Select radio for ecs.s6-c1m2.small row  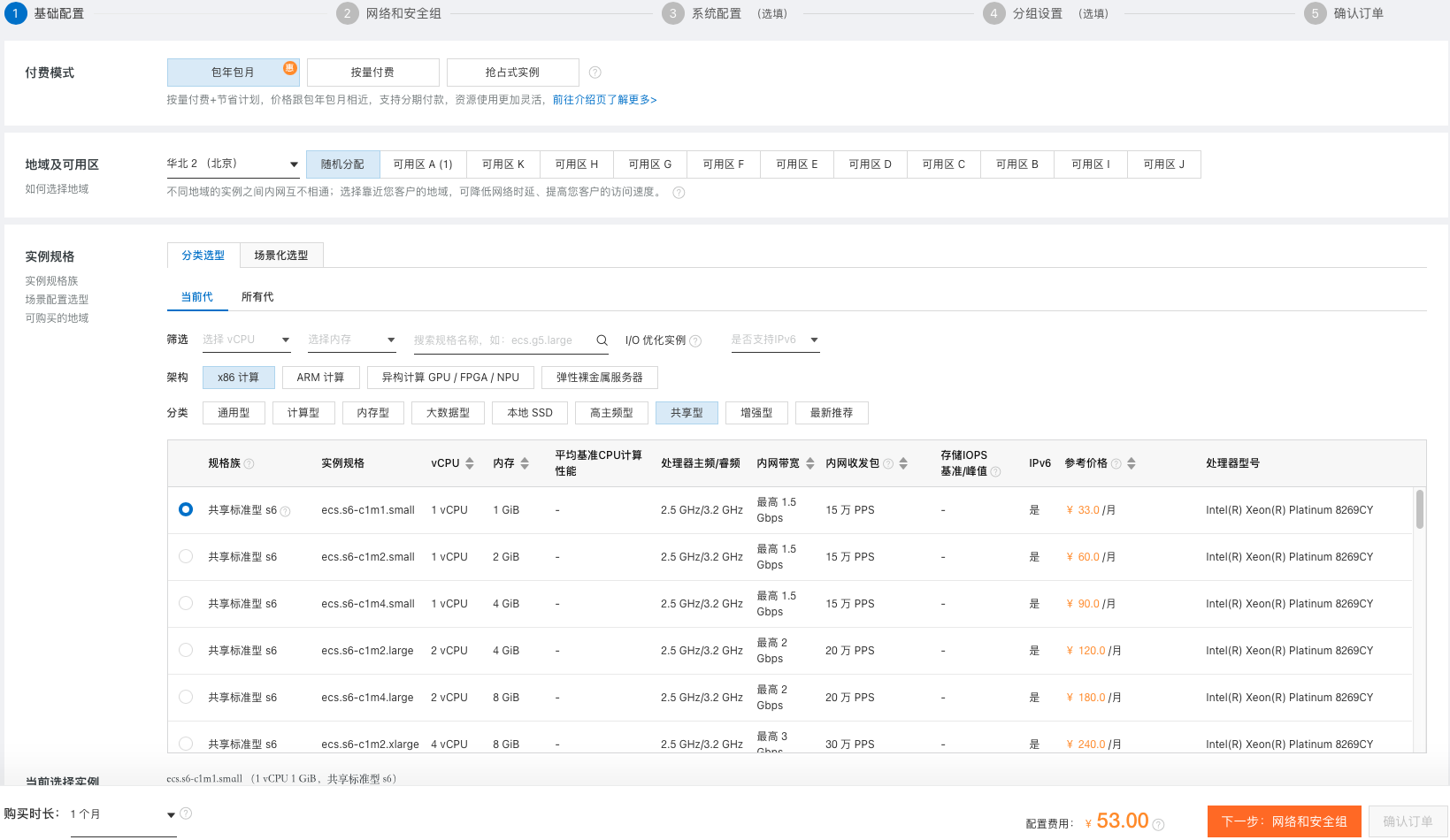[186, 556]
